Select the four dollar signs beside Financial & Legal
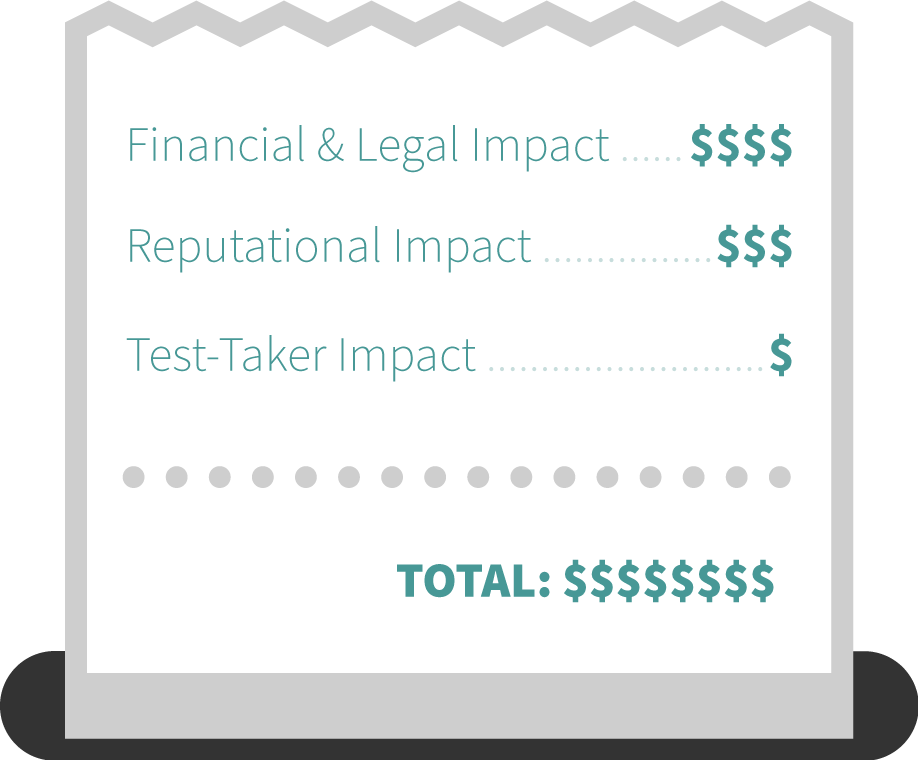 741,145
